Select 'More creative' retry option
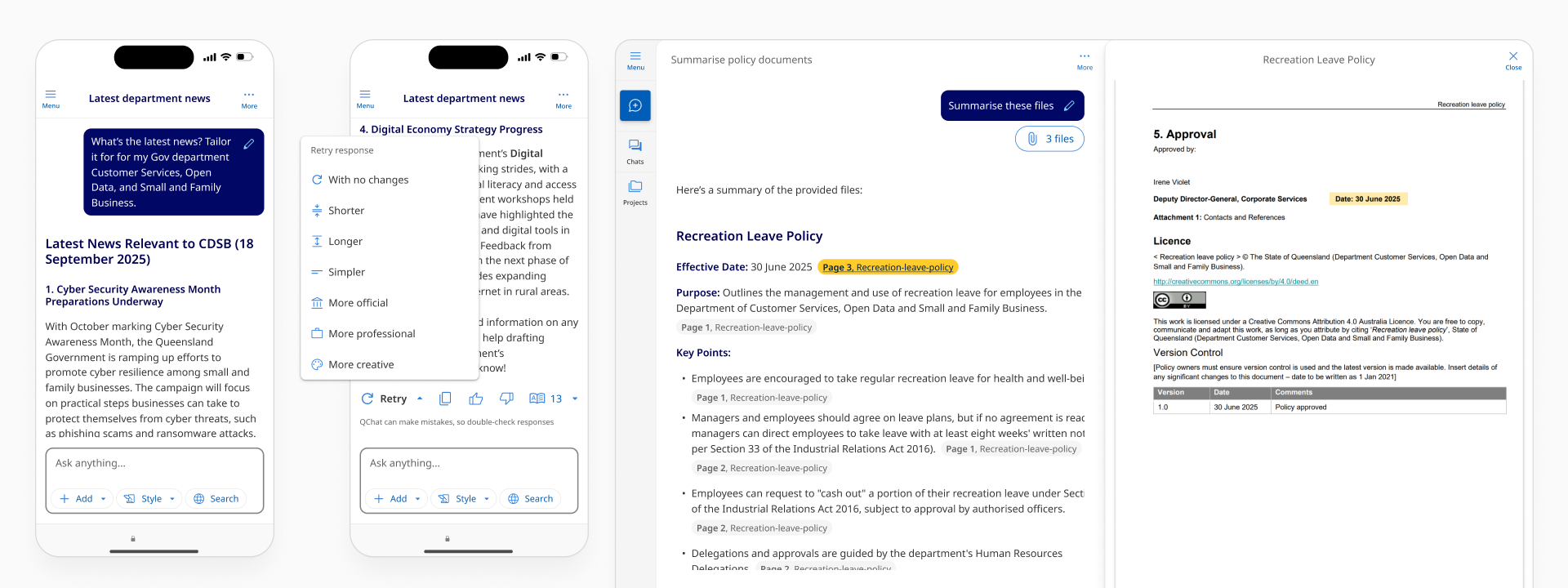Viewport: 1568px width, 588px height. [x=390, y=365]
